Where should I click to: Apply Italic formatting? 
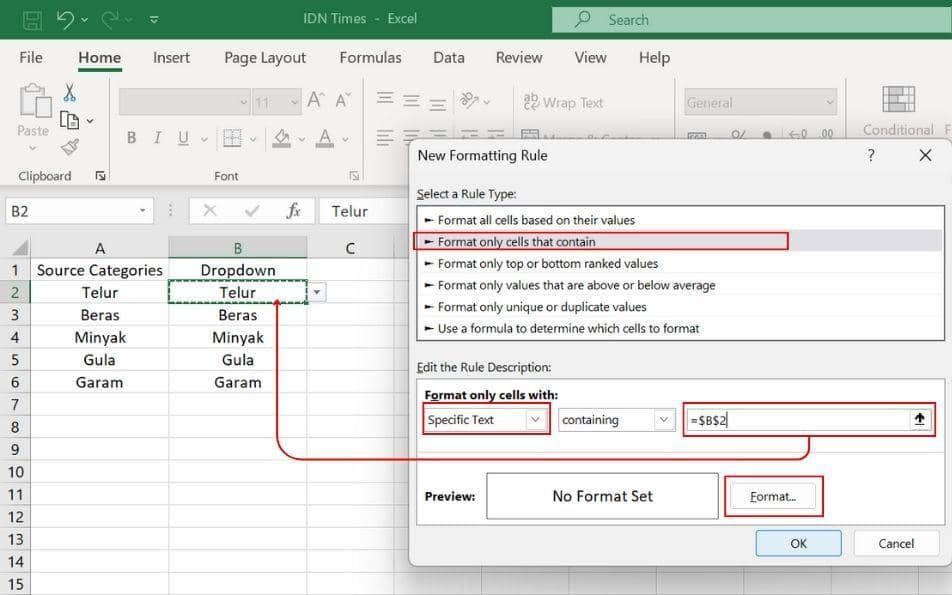tap(157, 137)
